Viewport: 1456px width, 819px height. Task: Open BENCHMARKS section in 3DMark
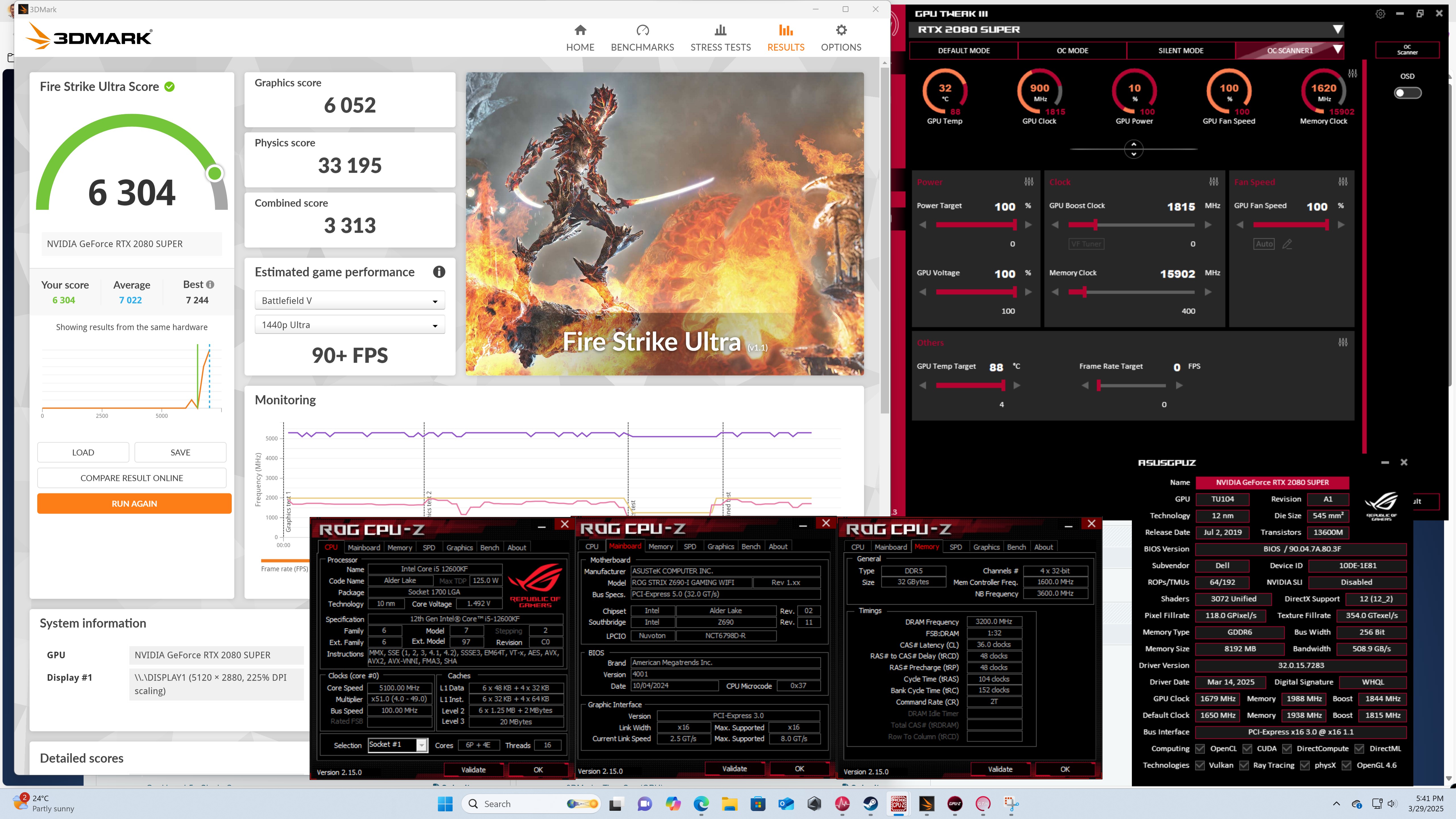click(x=642, y=38)
